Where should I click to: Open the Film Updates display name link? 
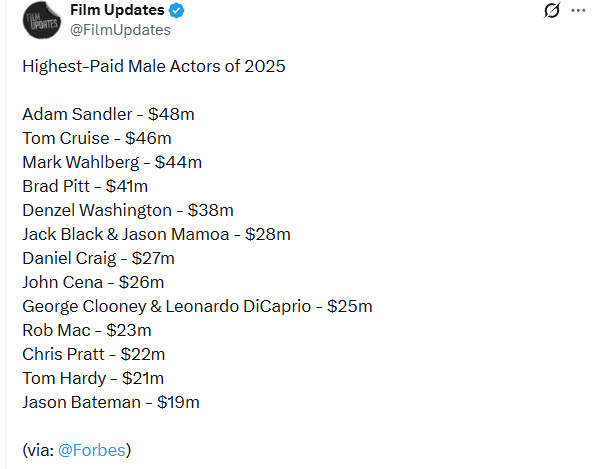117,11
